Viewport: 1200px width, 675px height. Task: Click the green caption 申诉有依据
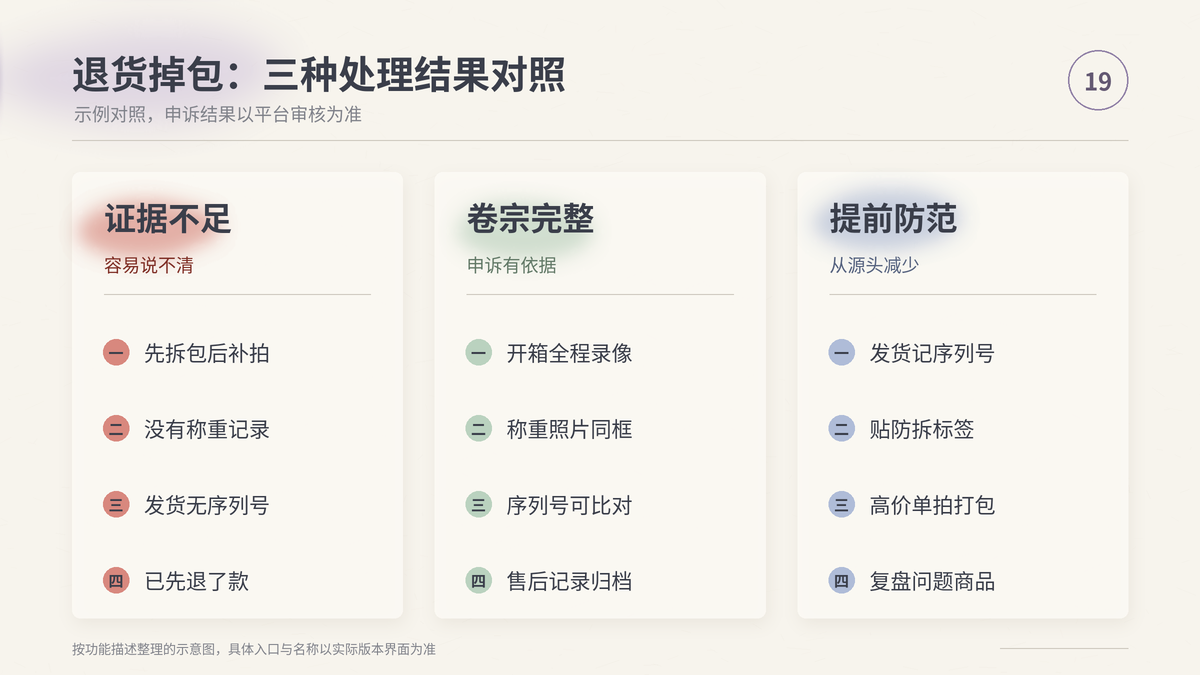[512, 266]
